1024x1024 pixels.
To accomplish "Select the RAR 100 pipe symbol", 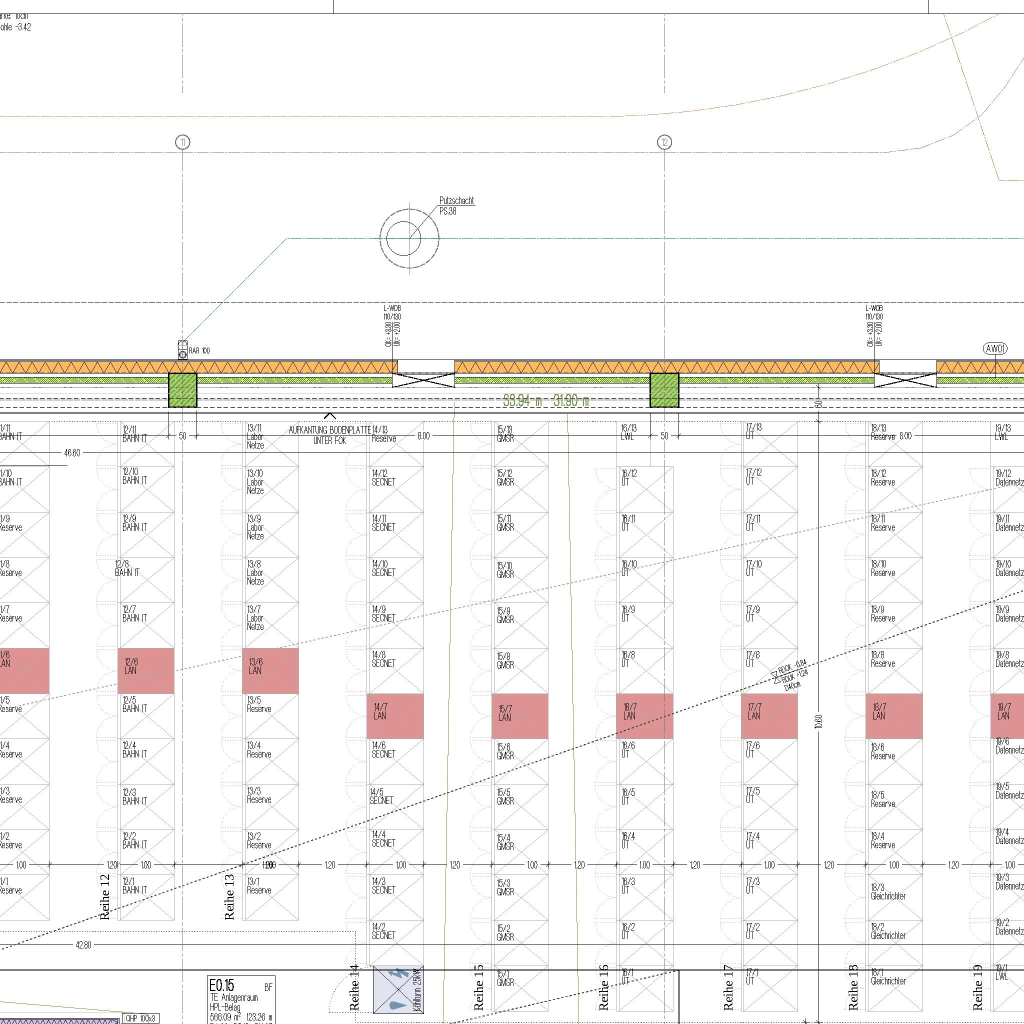I will click(183, 349).
